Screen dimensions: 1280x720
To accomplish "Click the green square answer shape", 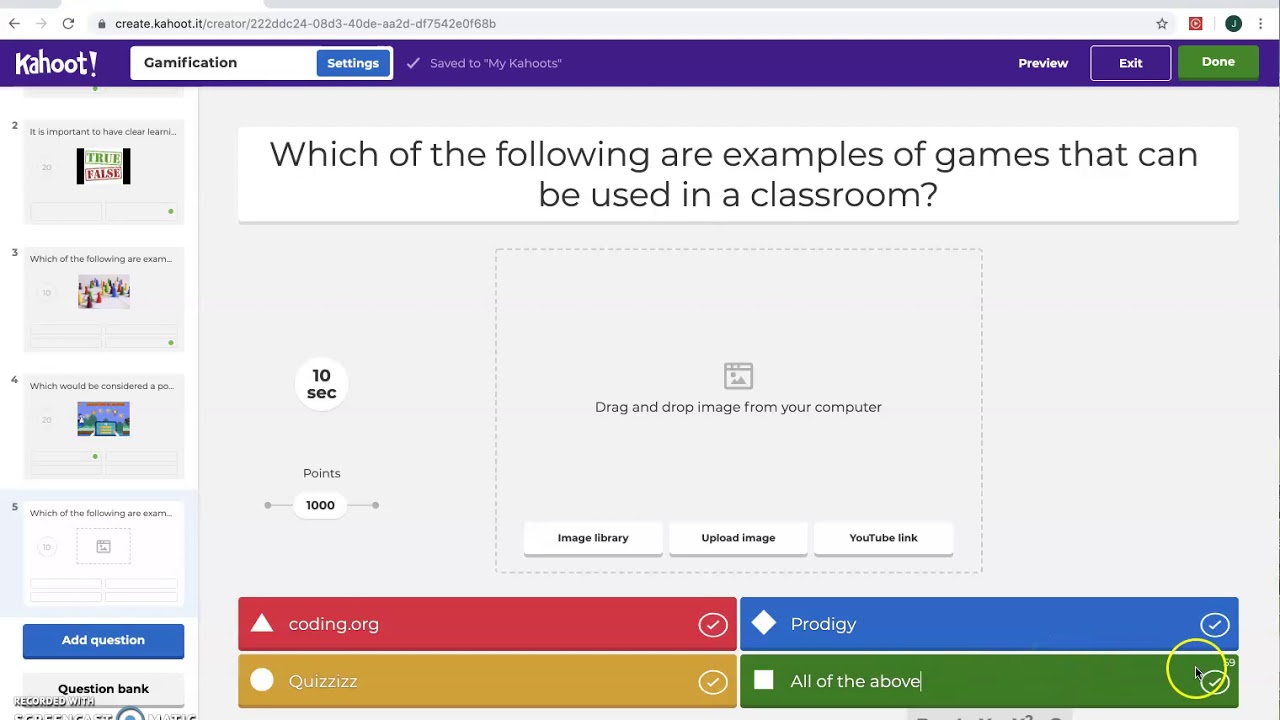I will point(764,680).
